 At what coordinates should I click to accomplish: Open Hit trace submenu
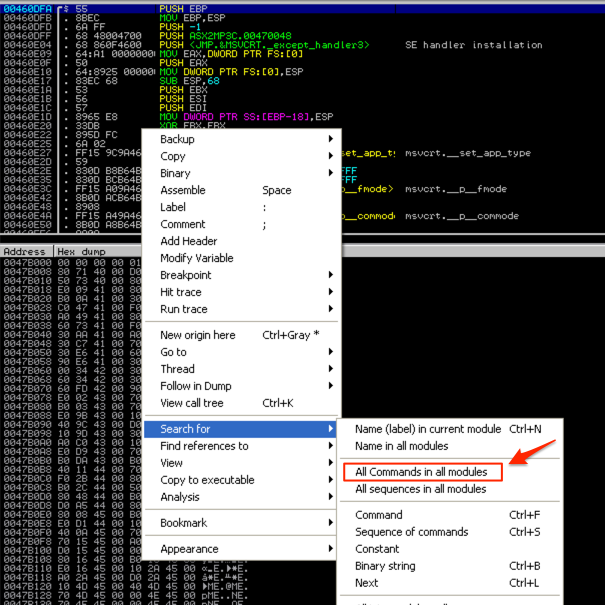241,292
